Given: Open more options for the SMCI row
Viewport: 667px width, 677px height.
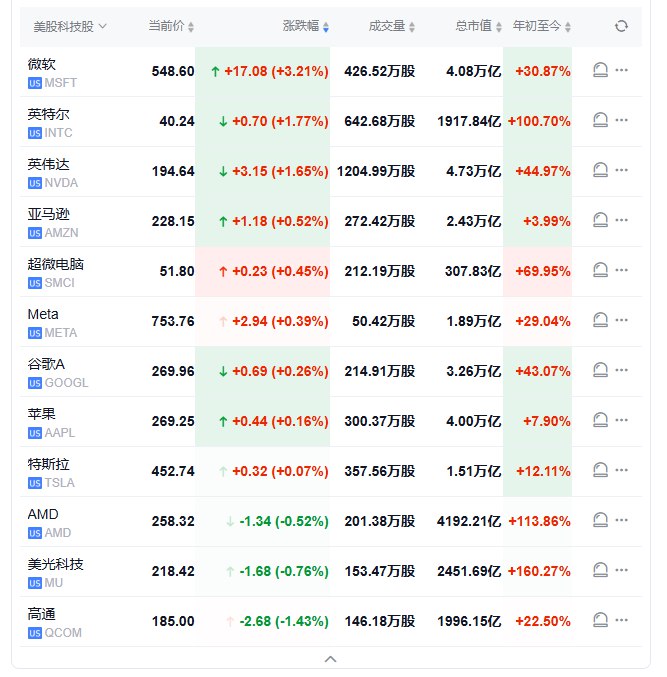Looking at the screenshot, I should pyautogui.click(x=621, y=270).
